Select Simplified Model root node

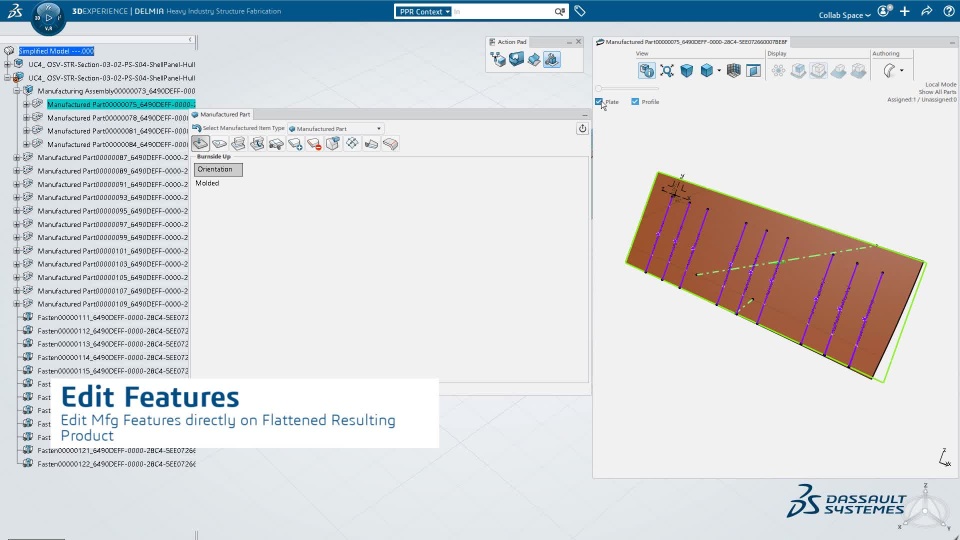[x=56, y=51]
